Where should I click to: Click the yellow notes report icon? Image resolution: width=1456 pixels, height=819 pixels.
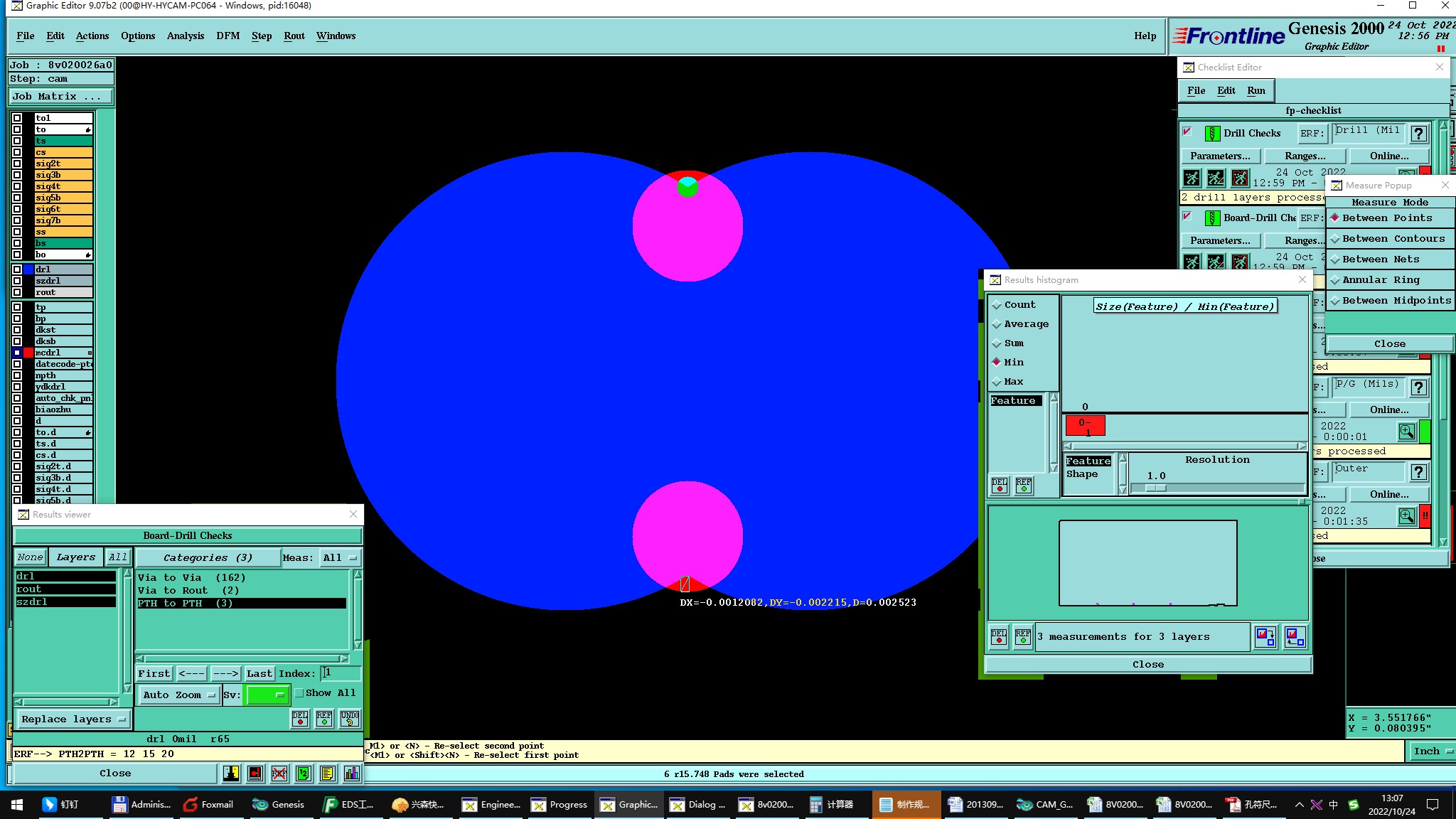(x=327, y=773)
